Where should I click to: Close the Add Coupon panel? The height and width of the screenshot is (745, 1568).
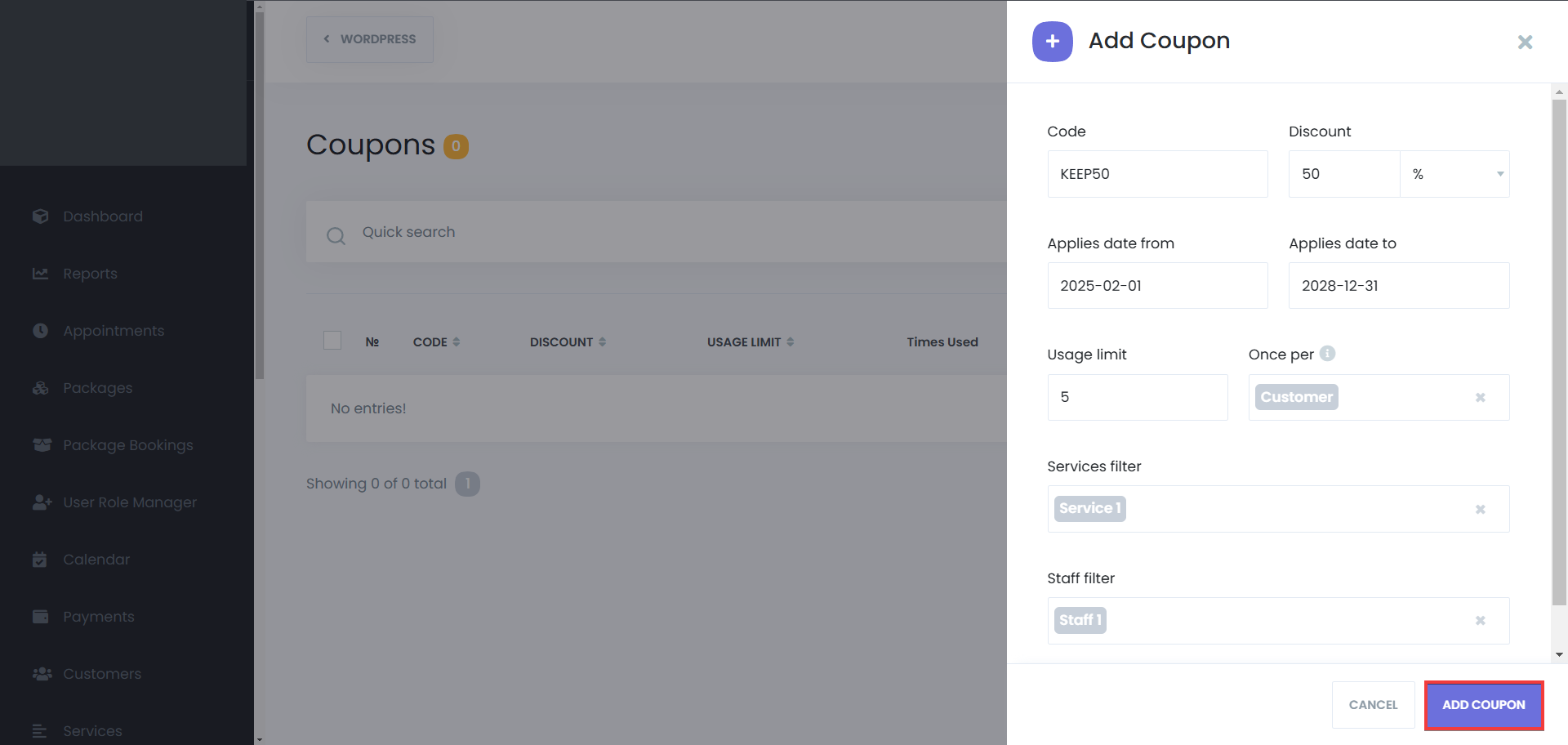[1525, 42]
